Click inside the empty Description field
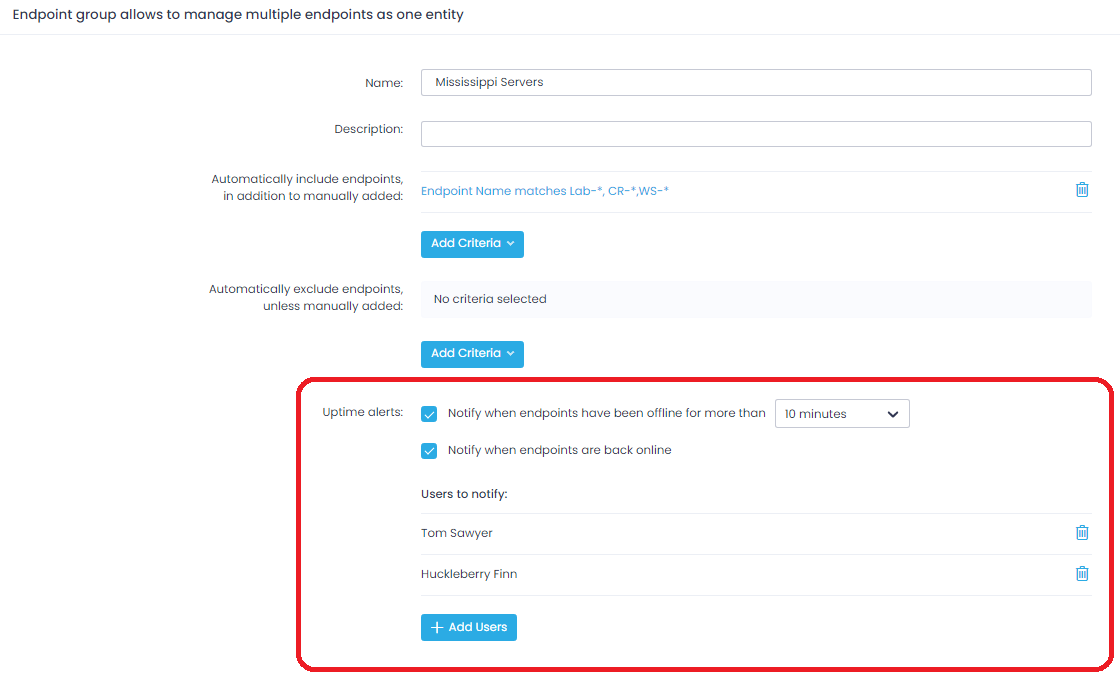Viewport: 1120px width, 684px height. point(755,133)
